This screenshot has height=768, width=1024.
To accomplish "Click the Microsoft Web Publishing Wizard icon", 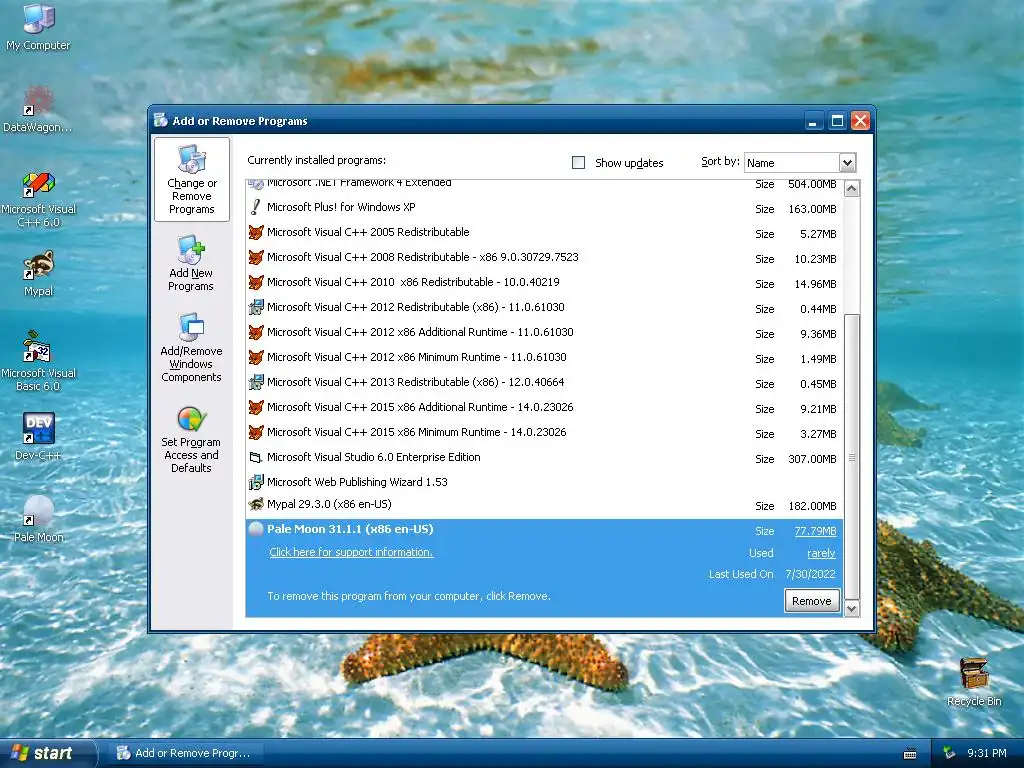I will click(x=256, y=483).
